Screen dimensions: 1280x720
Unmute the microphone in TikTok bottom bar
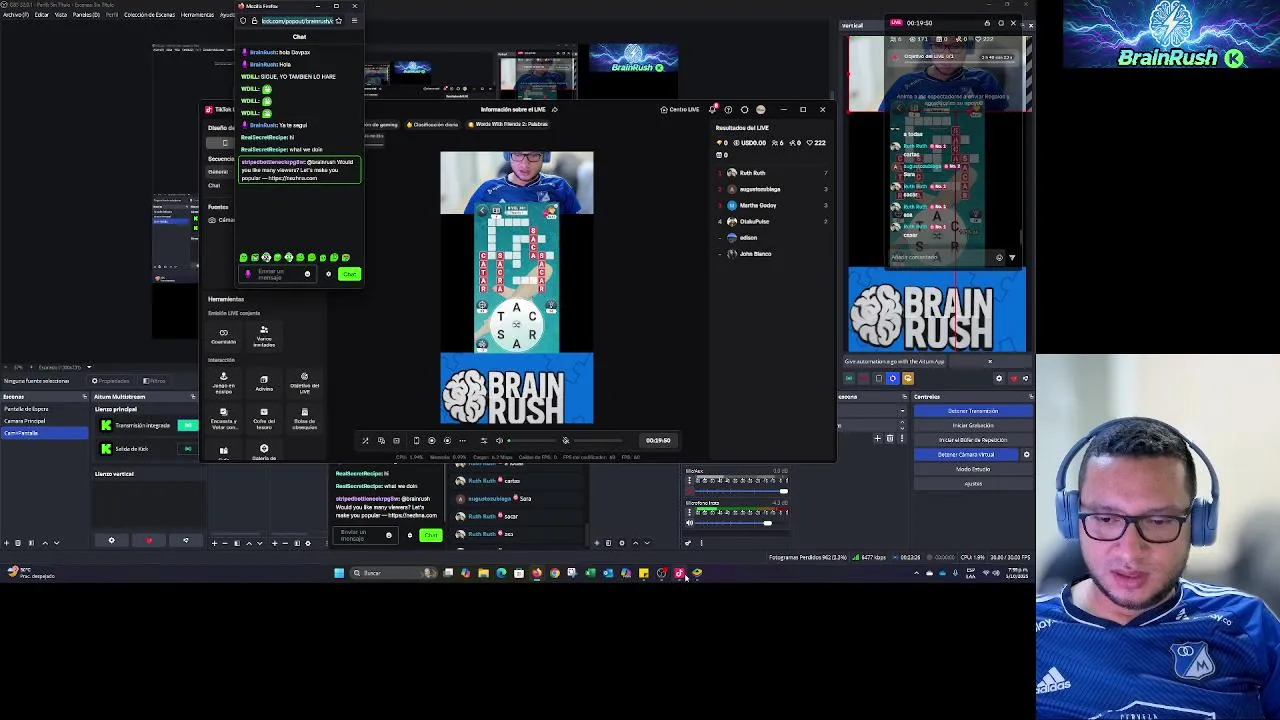click(x=566, y=440)
